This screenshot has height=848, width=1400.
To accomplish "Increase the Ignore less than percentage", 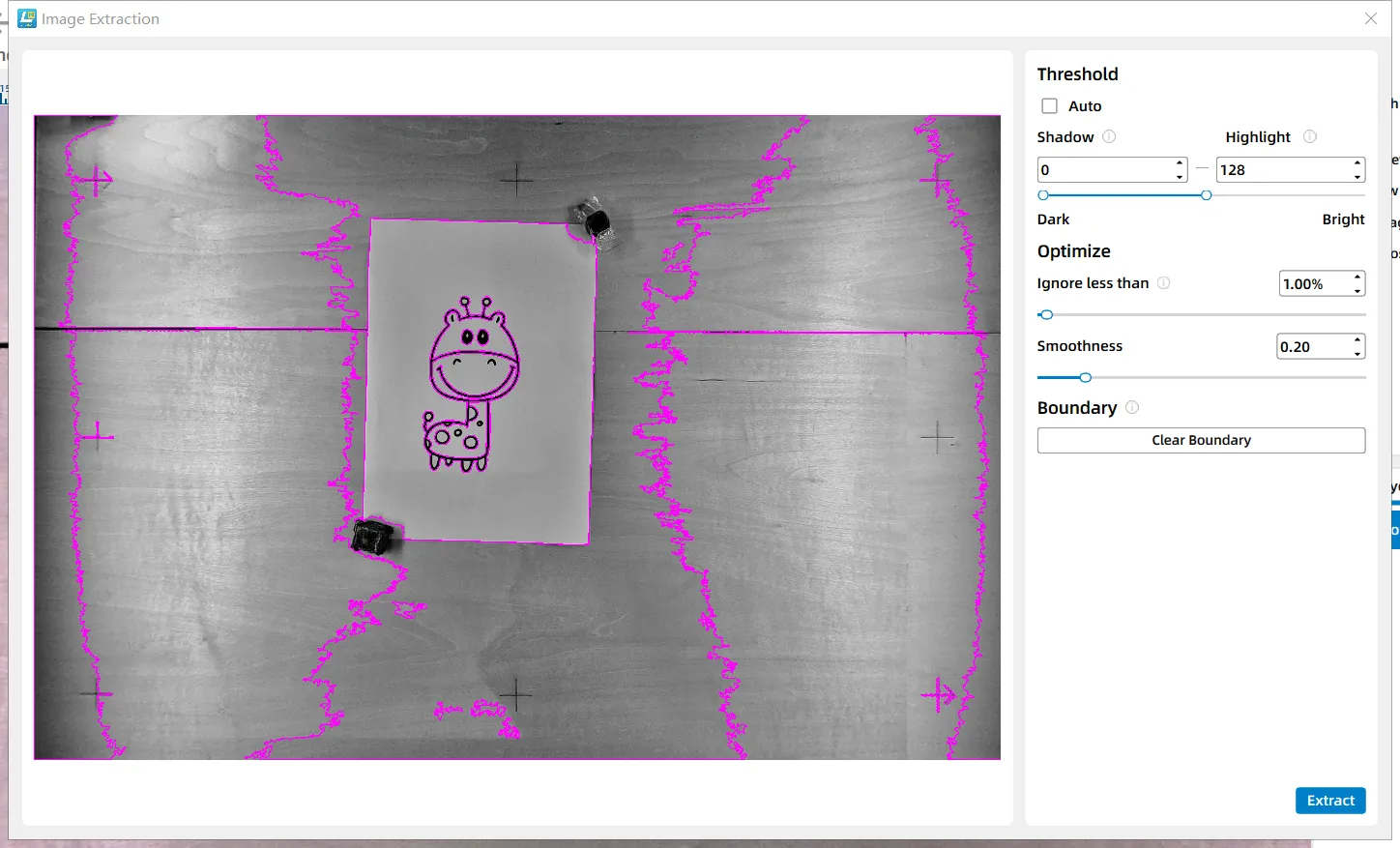I will [x=1357, y=278].
